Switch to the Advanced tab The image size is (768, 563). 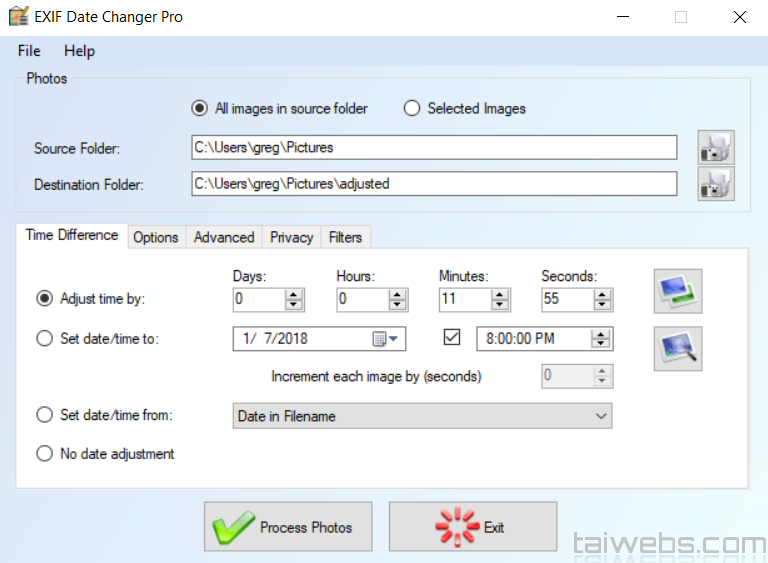pyautogui.click(x=224, y=237)
